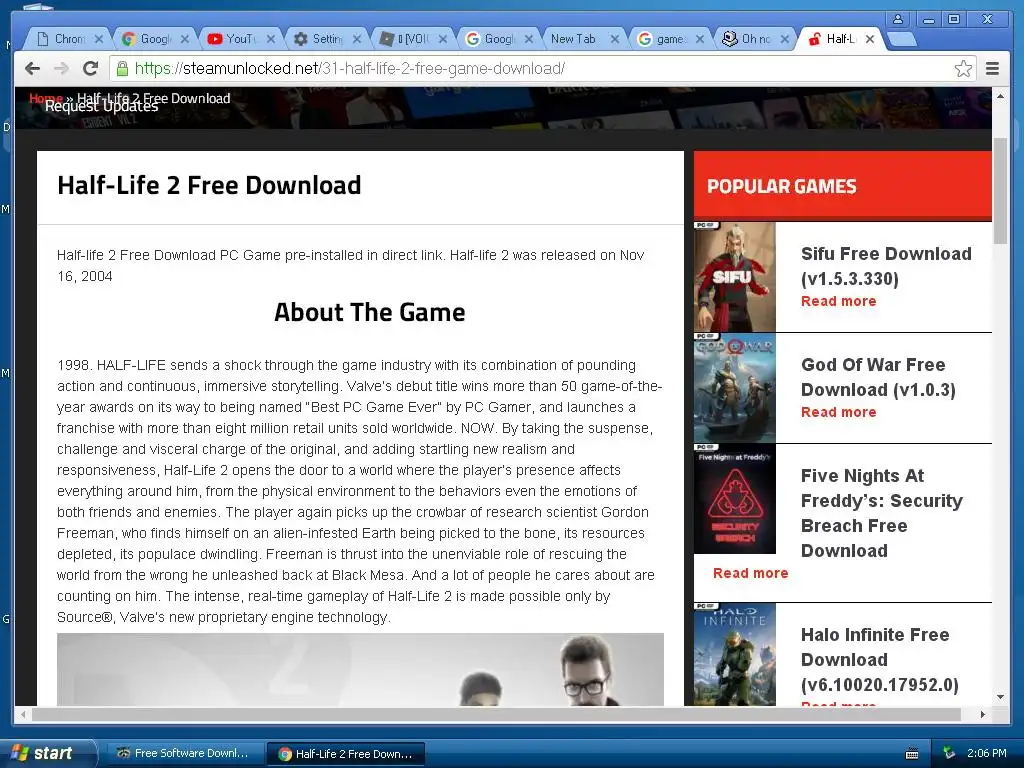Open the God Of War Free Download link
The image size is (1024, 768).
pos(878,377)
